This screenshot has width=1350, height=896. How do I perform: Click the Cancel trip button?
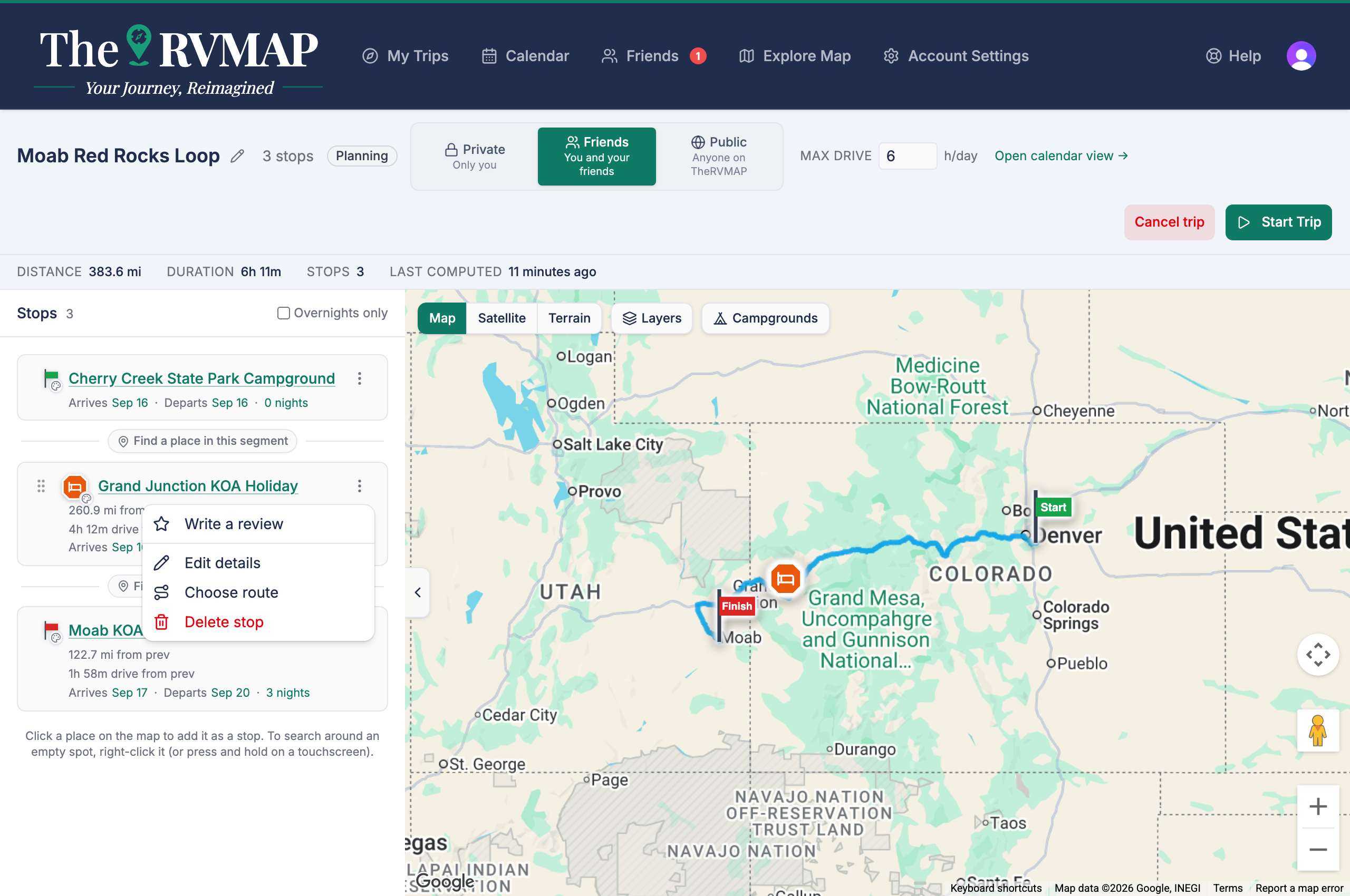pos(1169,222)
